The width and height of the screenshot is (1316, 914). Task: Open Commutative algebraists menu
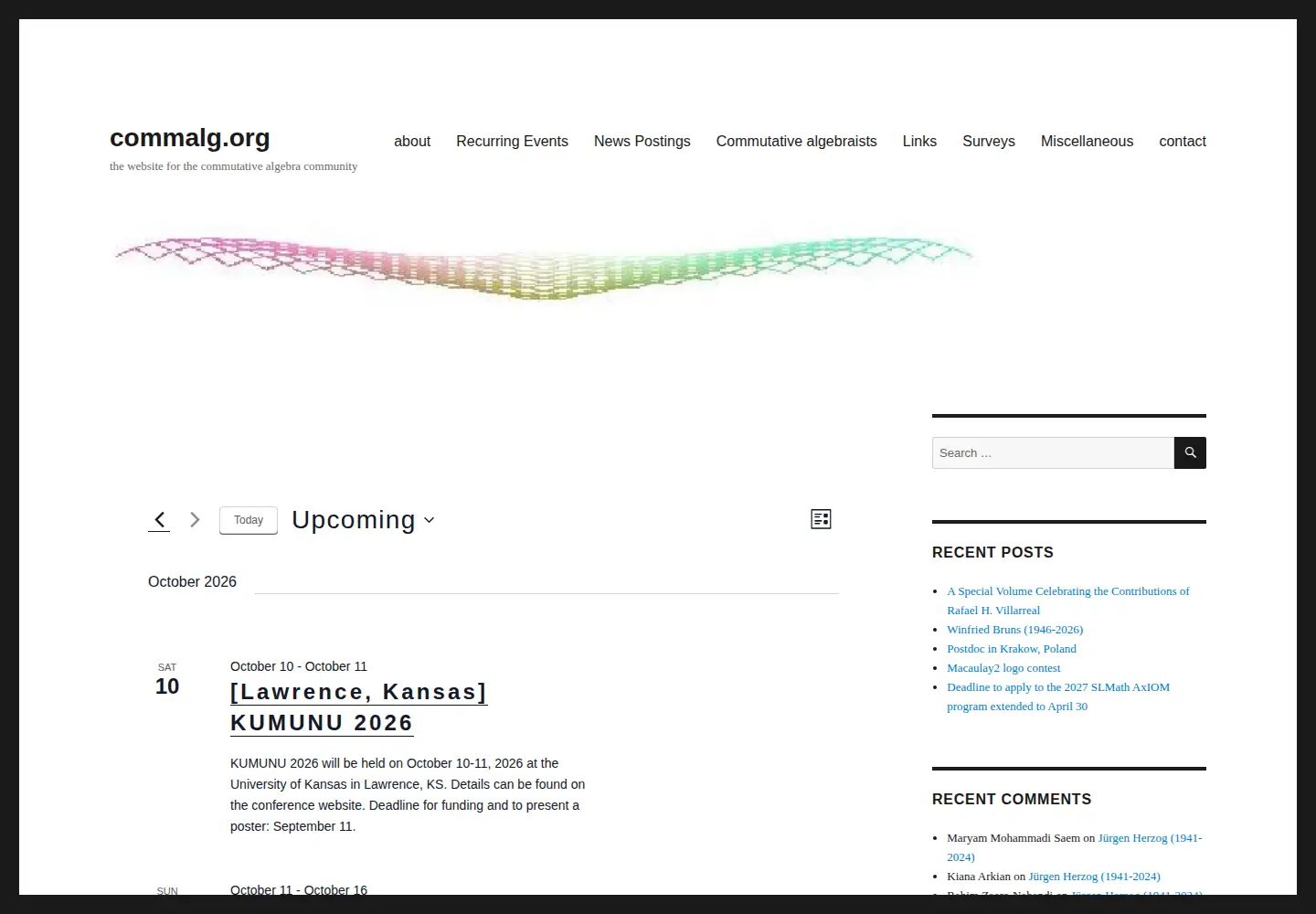pos(796,141)
